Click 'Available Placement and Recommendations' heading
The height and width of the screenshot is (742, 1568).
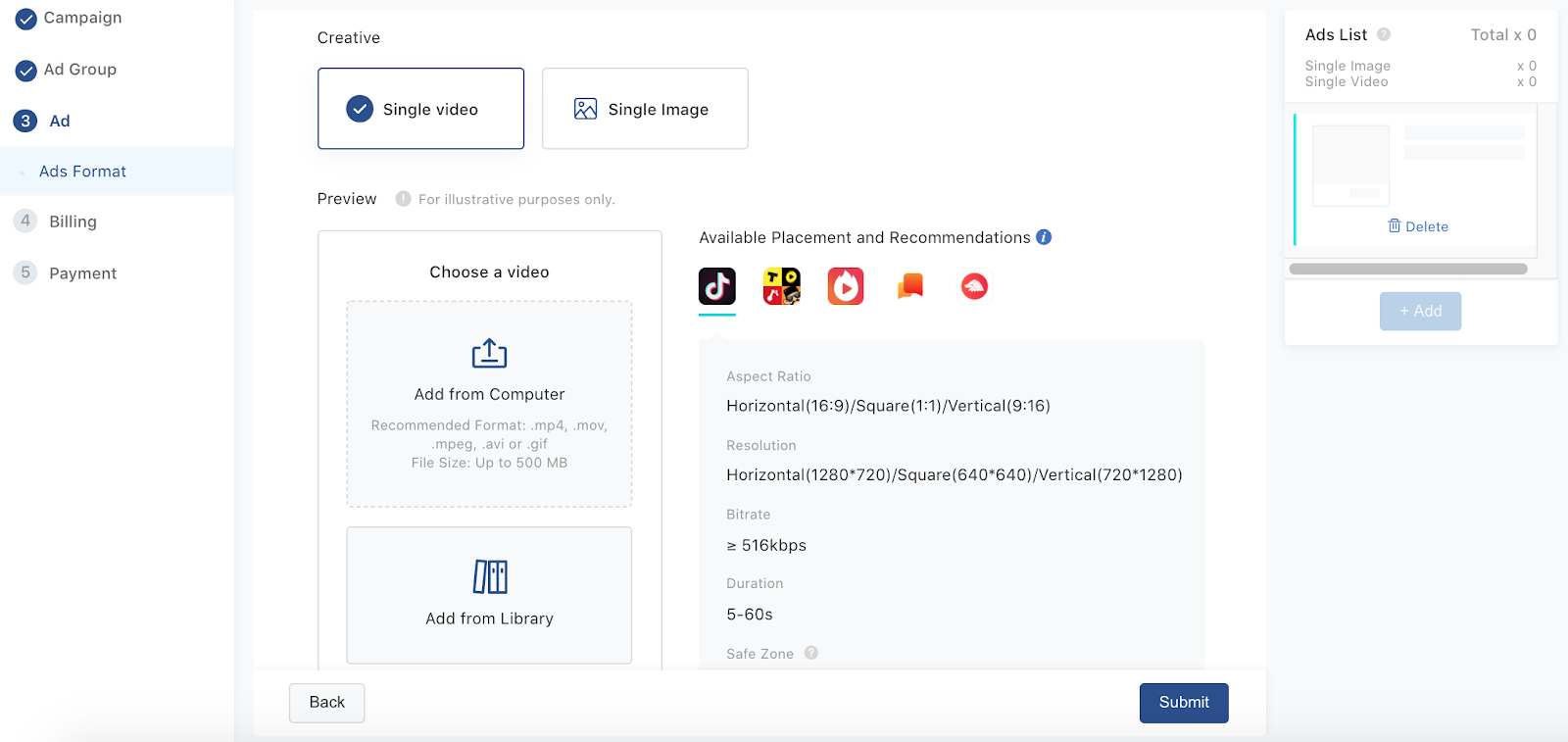coord(864,237)
